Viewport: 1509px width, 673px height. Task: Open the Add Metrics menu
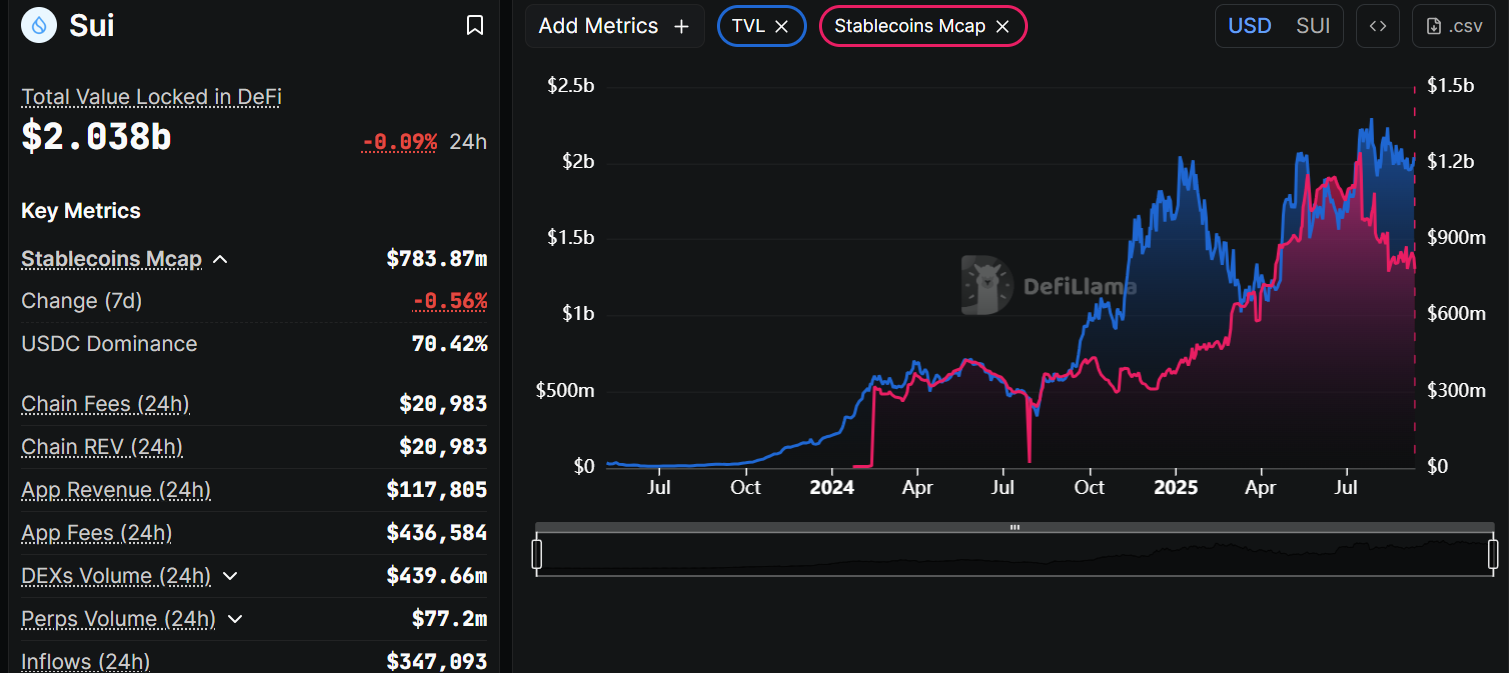click(614, 26)
